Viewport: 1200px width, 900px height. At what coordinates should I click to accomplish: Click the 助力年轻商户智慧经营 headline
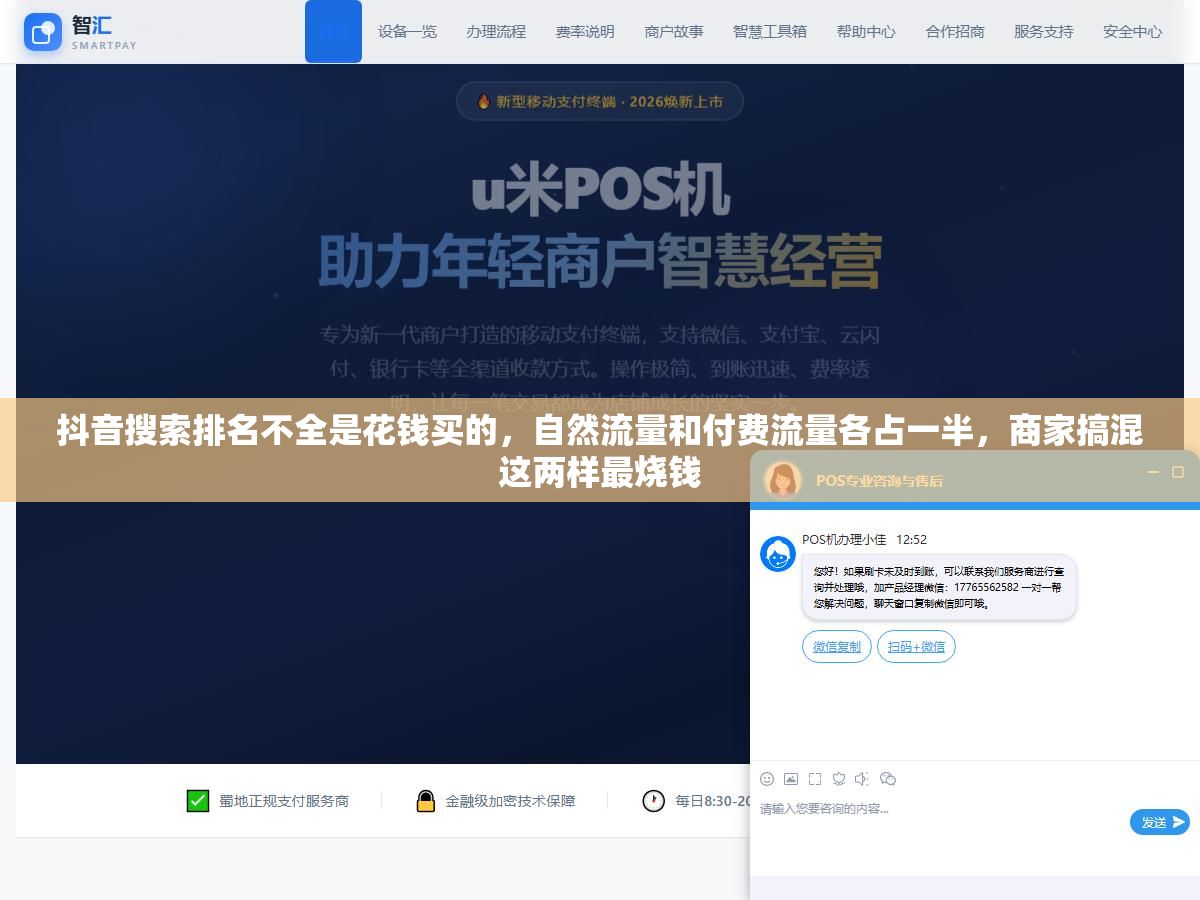coord(600,262)
